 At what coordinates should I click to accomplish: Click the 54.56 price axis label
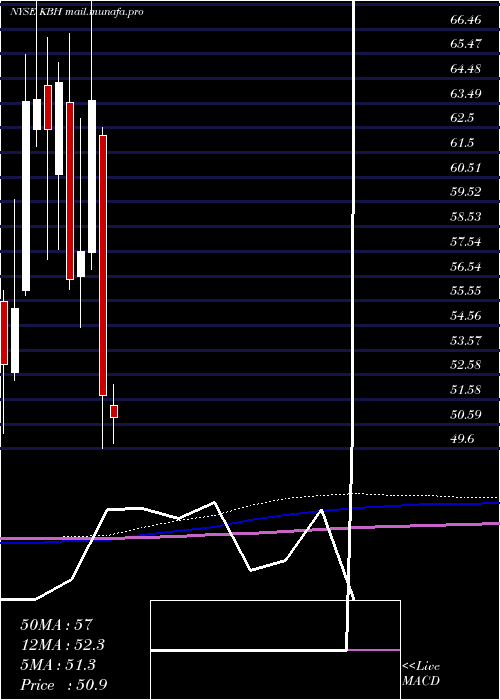pos(466,316)
